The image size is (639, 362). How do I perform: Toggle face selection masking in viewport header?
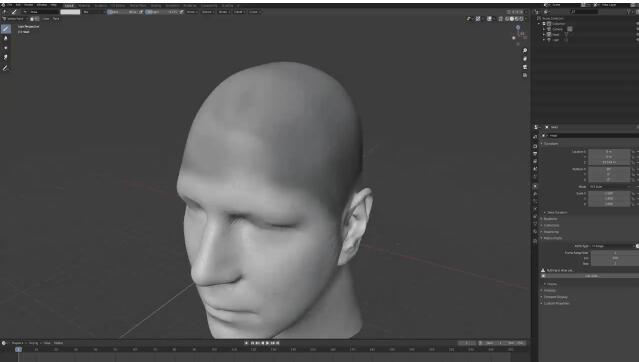[x=32, y=19]
